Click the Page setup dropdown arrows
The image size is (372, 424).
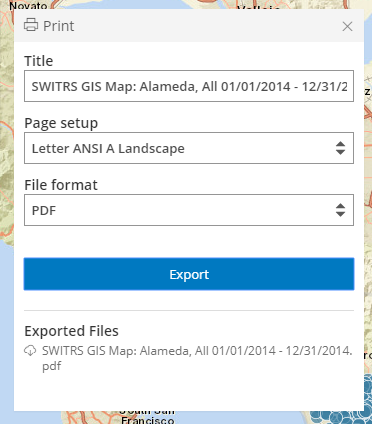point(340,148)
